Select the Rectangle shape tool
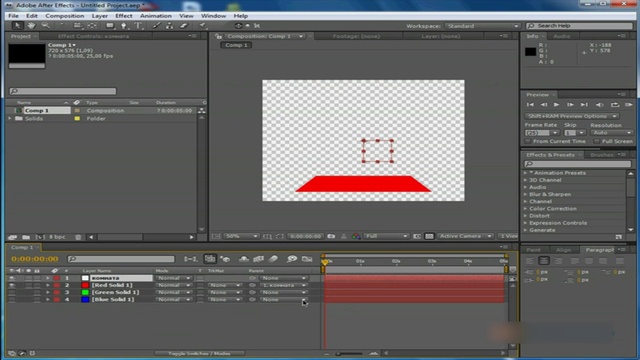 pyautogui.click(x=109, y=26)
